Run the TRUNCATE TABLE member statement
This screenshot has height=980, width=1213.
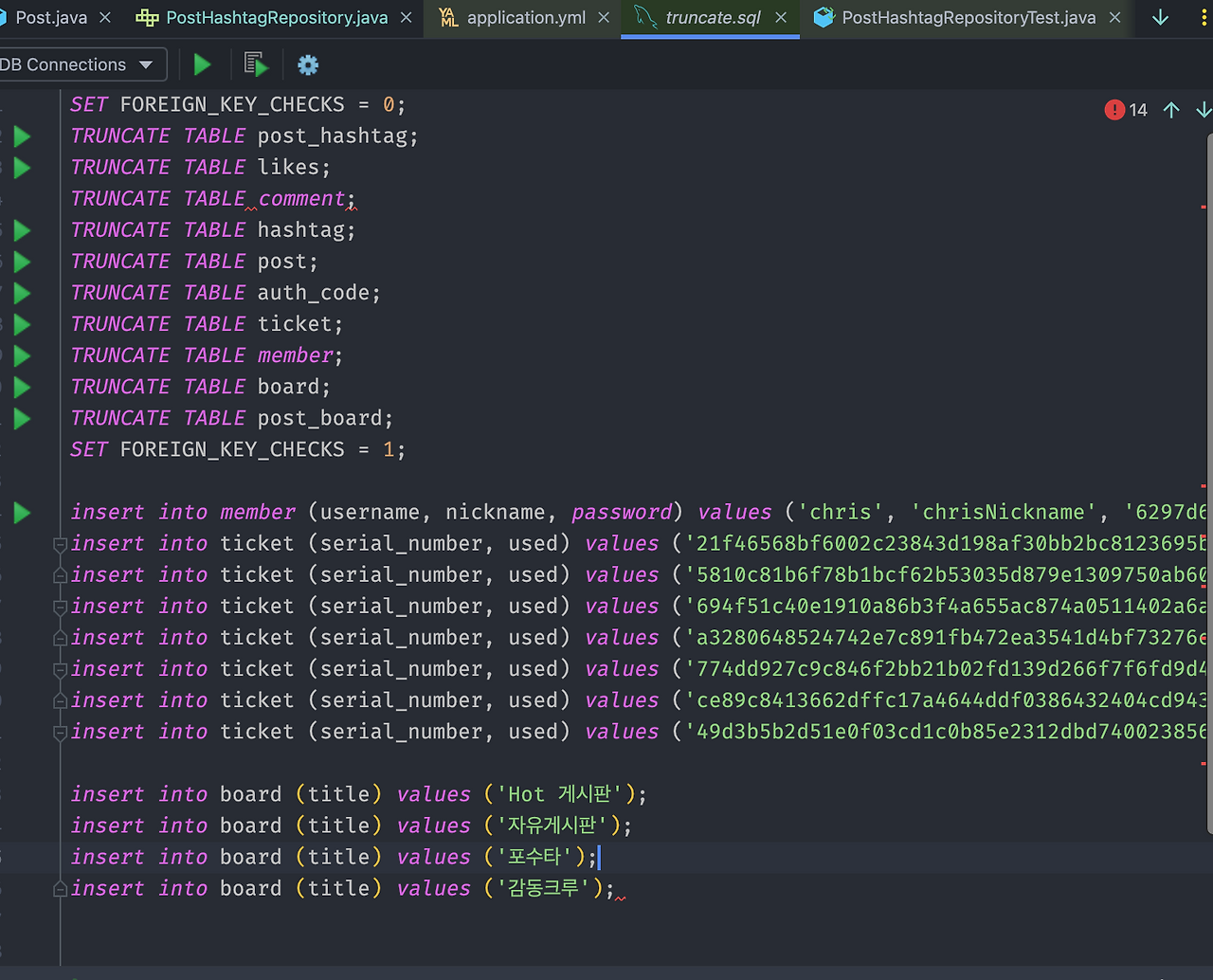point(22,355)
